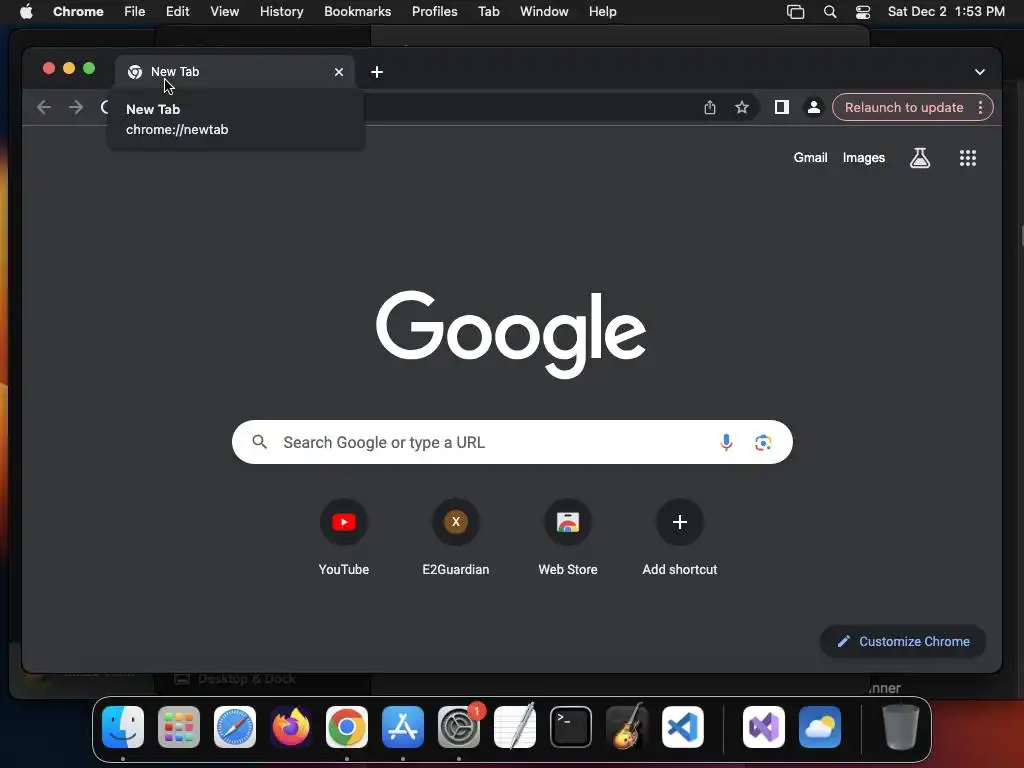Open App Store from the Dock
Screen dimensions: 1024x768
click(x=403, y=727)
